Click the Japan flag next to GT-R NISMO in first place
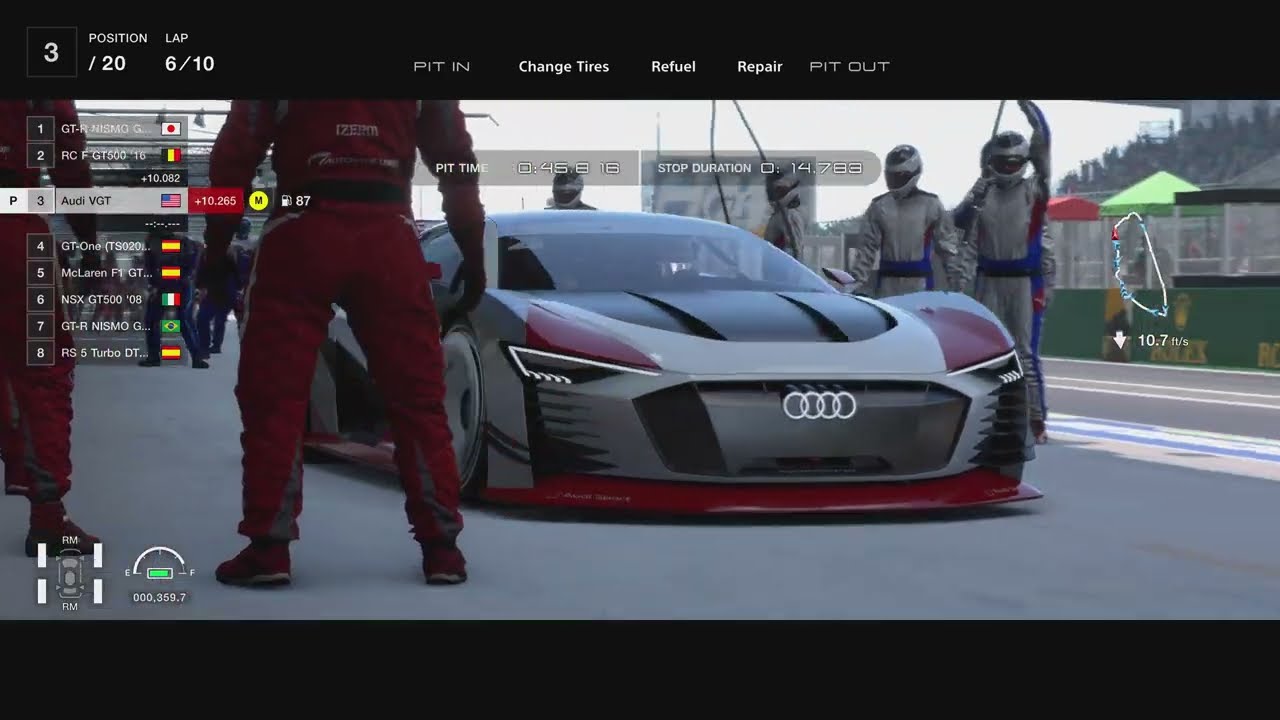1280x720 pixels. 171,129
